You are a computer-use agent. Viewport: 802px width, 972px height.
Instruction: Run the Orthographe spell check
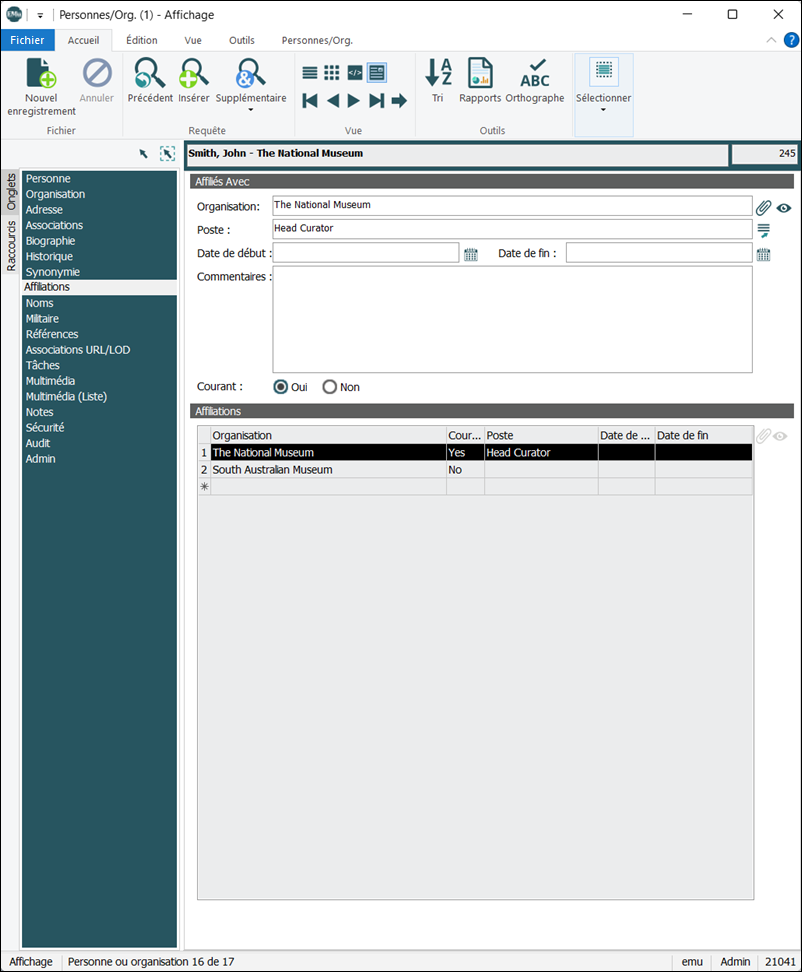[535, 73]
